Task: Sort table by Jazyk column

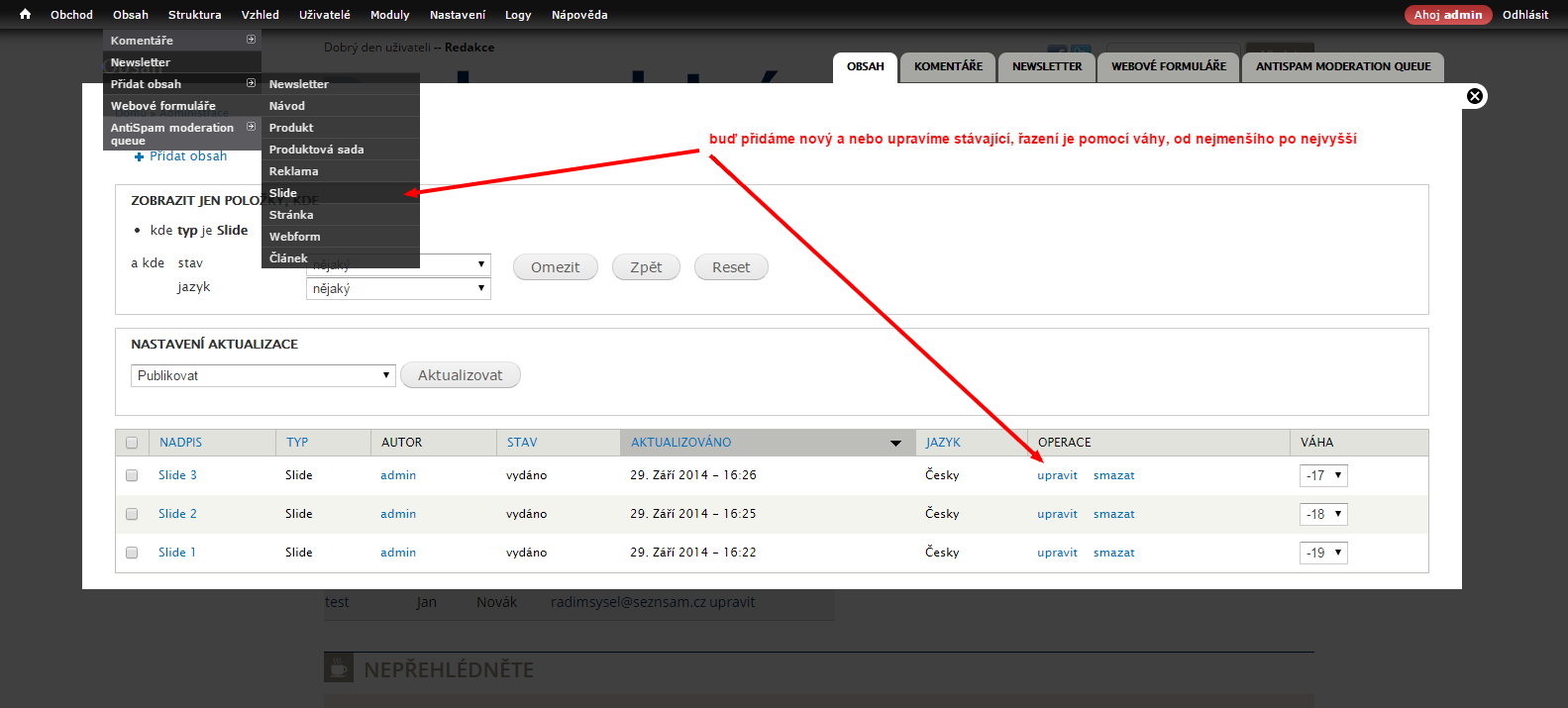Action: tap(943, 443)
